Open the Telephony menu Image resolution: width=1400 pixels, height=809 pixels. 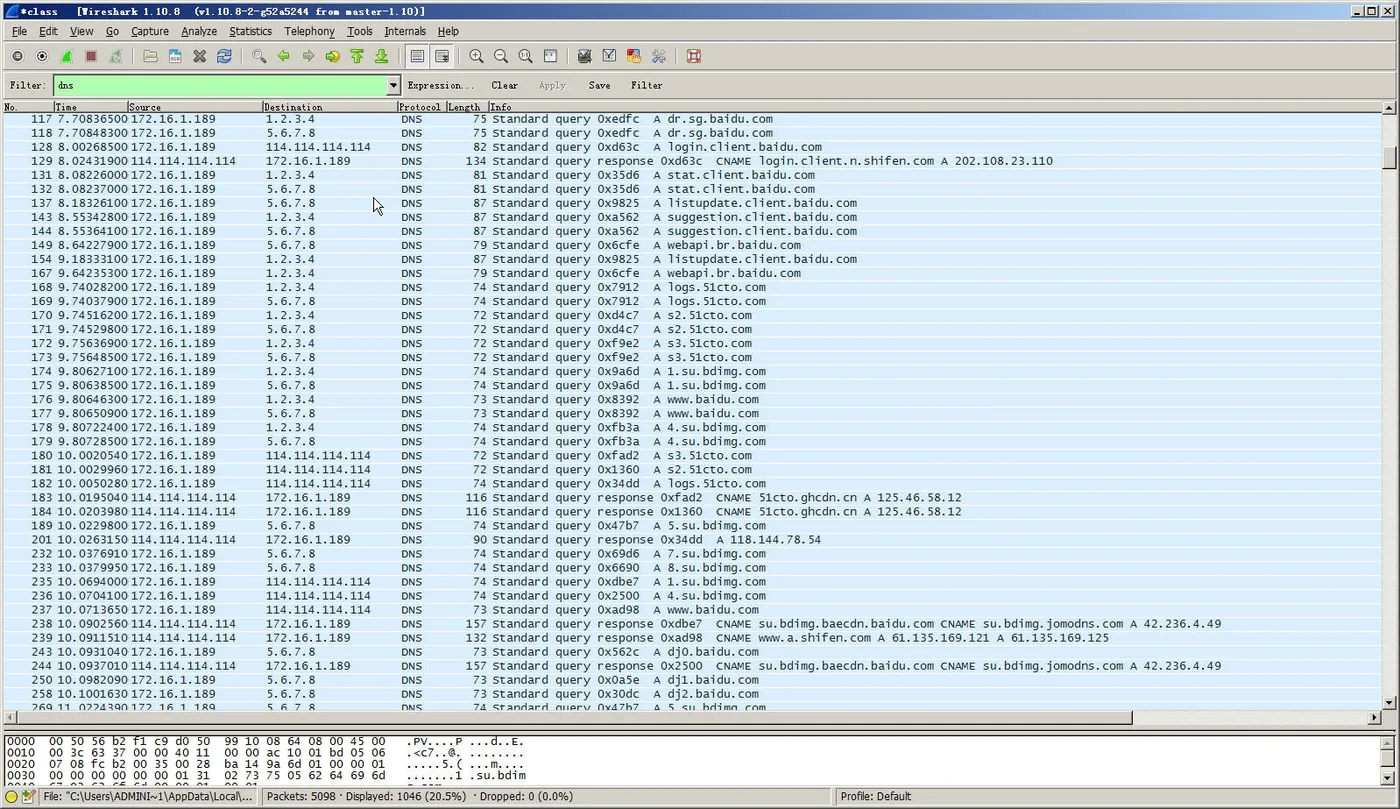coord(309,31)
